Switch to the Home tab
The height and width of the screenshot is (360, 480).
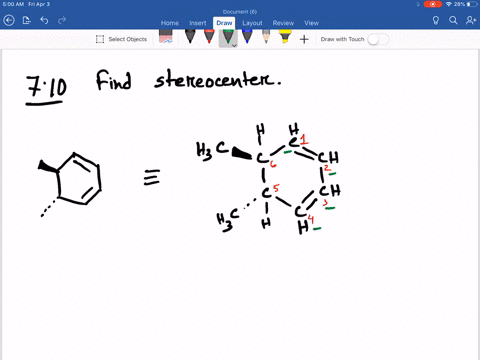coord(170,23)
